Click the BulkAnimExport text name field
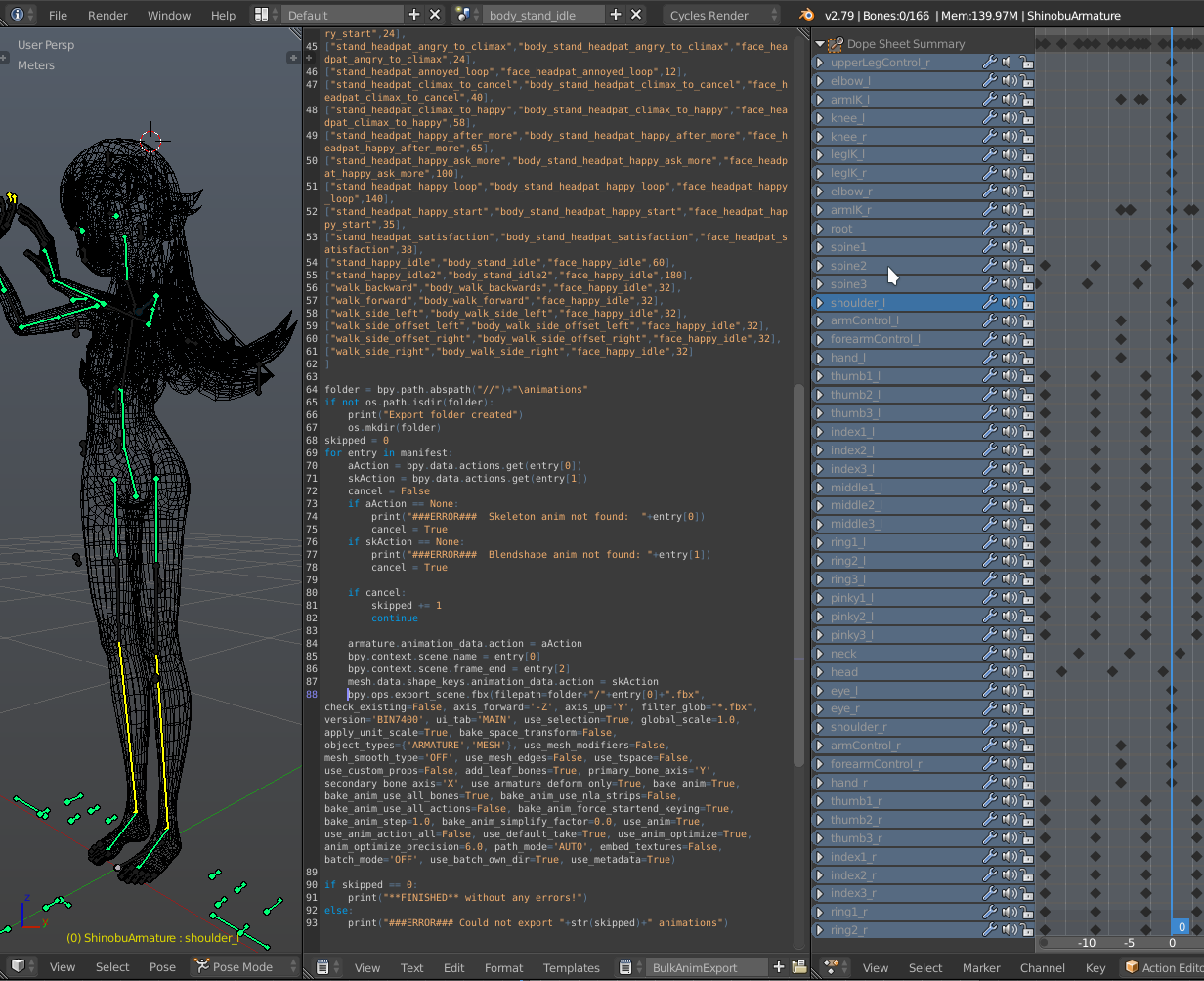The width and height of the screenshot is (1204, 981). (708, 967)
